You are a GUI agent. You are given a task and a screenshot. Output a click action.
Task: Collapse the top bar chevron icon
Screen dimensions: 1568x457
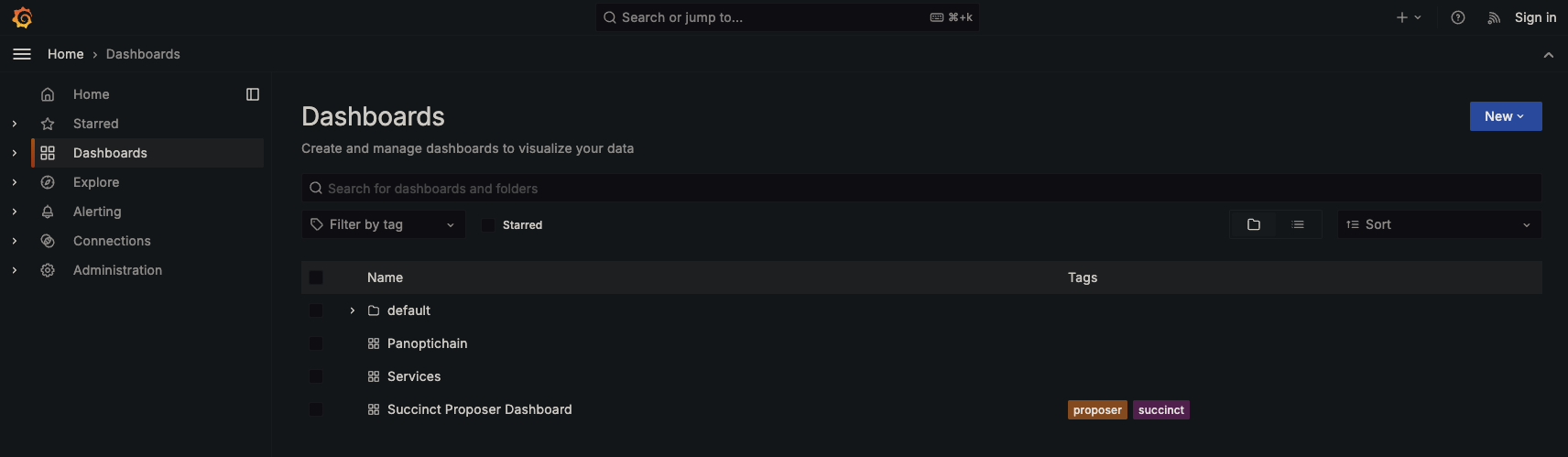[1549, 55]
